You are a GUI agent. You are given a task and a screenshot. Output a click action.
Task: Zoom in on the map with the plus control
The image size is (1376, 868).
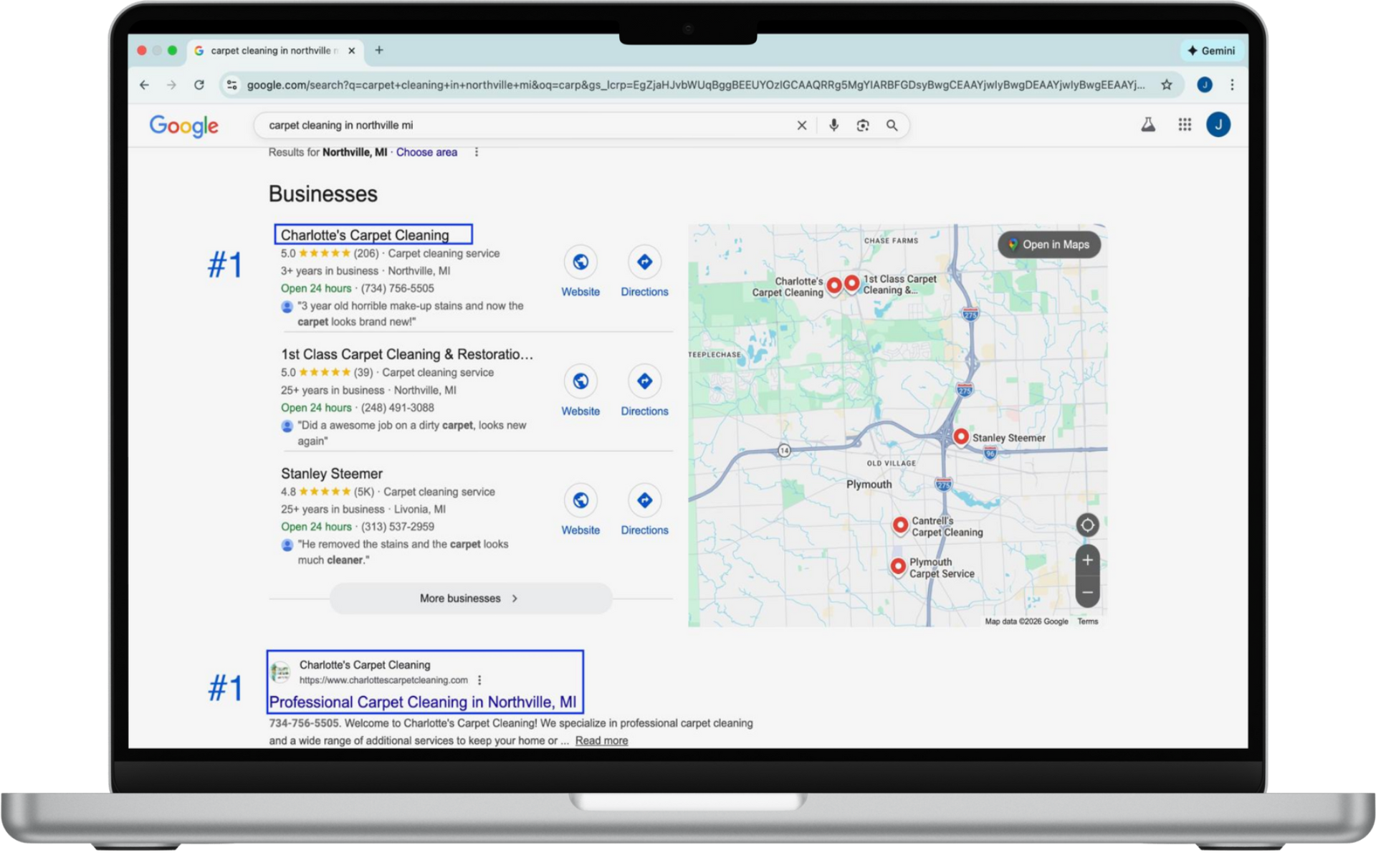coord(1087,560)
